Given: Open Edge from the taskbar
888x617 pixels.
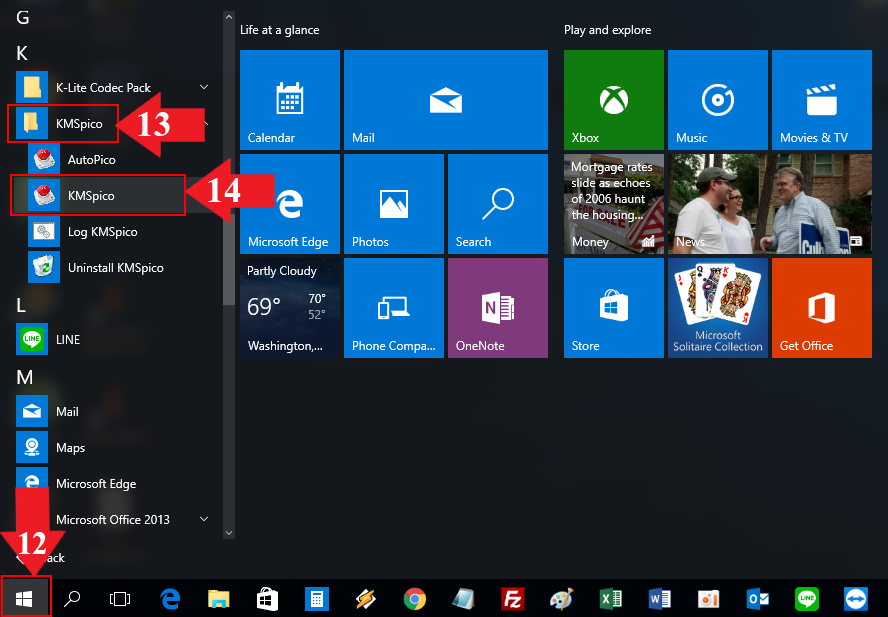Looking at the screenshot, I should [170, 598].
